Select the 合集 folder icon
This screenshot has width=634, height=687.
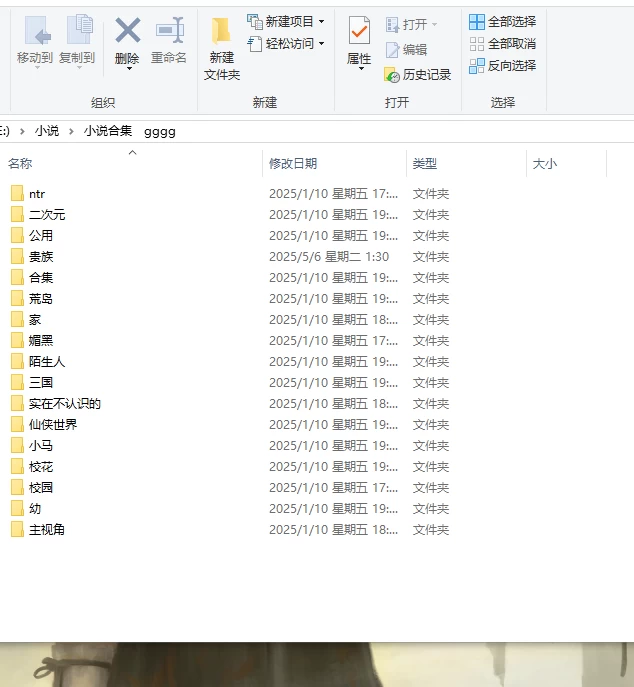coord(17,277)
